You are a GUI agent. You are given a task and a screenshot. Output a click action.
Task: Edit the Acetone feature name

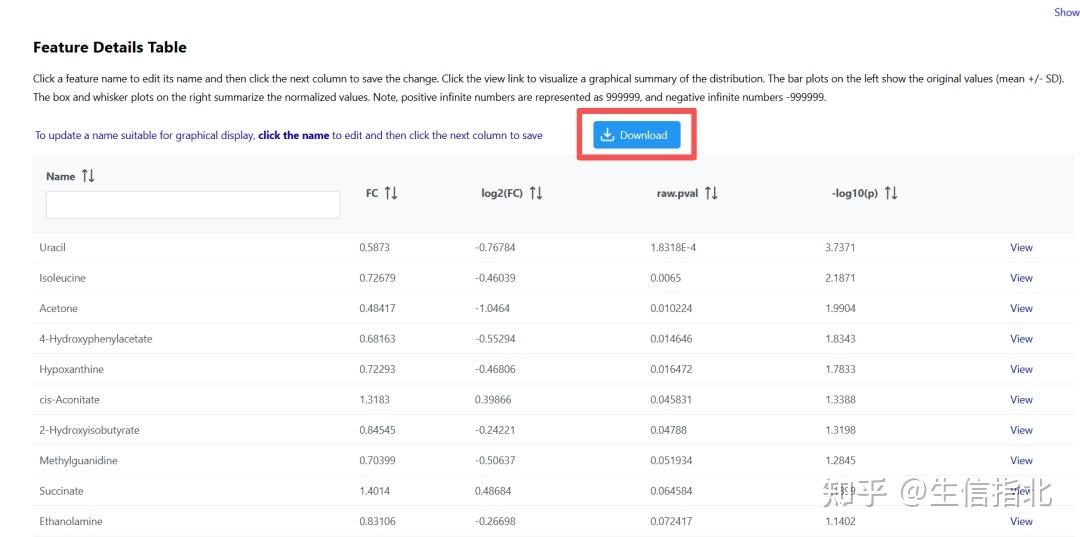59,308
